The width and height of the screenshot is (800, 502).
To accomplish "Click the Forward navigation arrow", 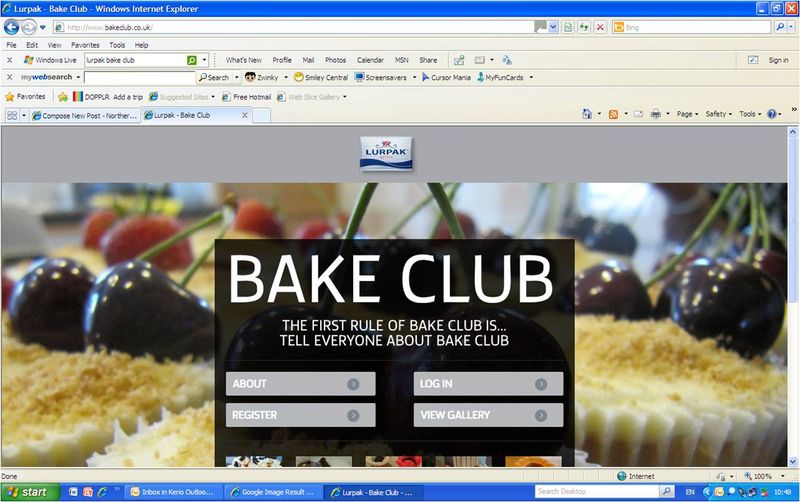I will [x=29, y=27].
